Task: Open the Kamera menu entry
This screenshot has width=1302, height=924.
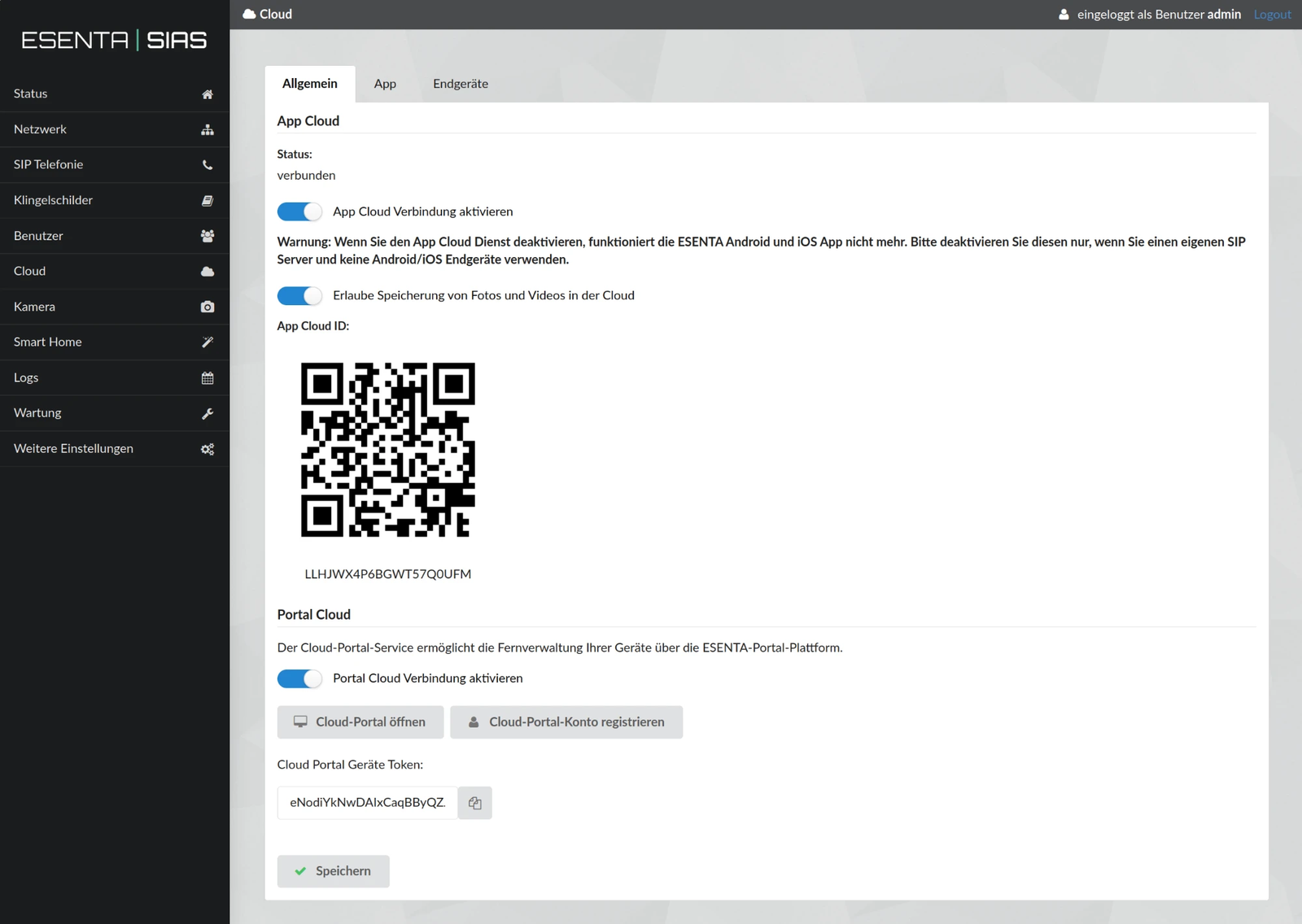Action: click(x=115, y=307)
